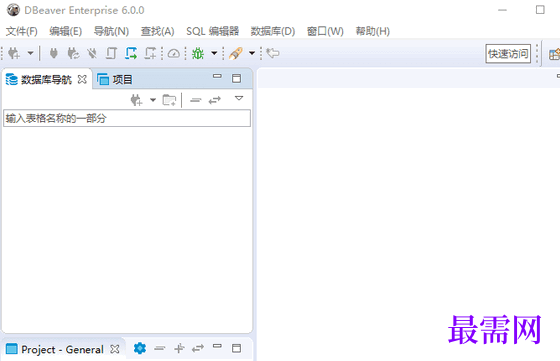Maximize the database navigator panel
Image resolution: width=560 pixels, height=361 pixels.
coord(236,79)
